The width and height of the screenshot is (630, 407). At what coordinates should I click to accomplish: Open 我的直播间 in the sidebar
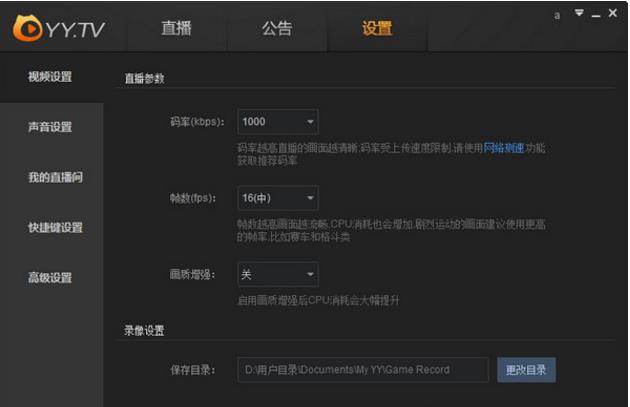pyautogui.click(x=55, y=177)
